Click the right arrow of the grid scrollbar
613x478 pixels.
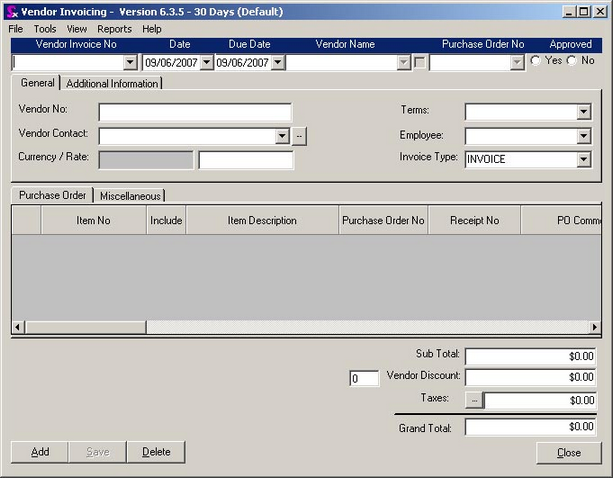(596, 327)
